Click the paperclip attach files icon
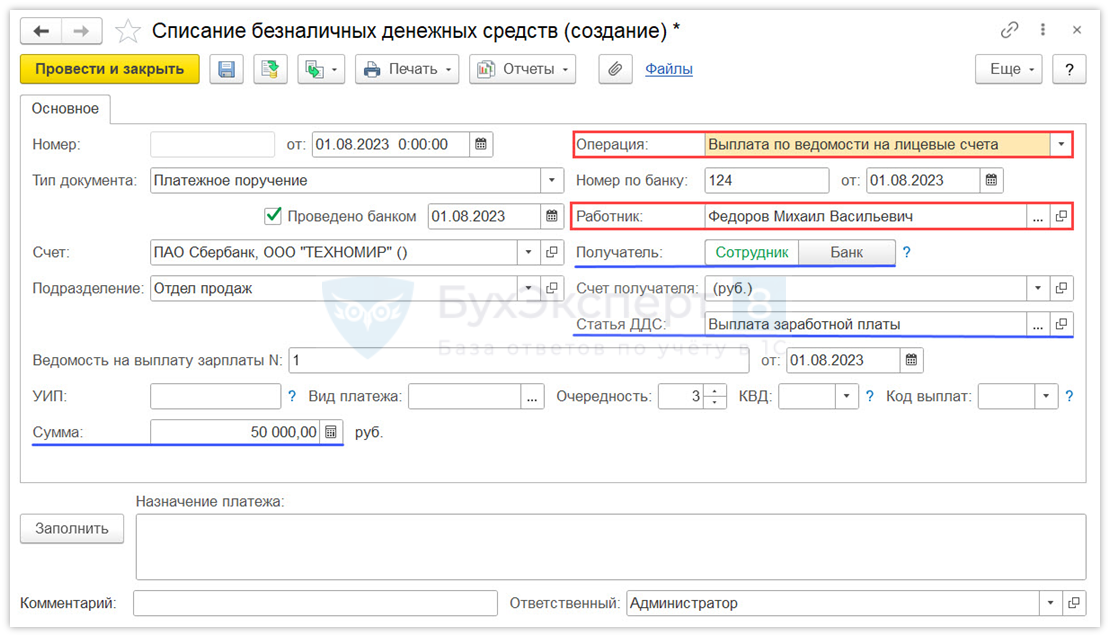Image resolution: width=1110 pixels, height=637 pixels. (x=615, y=69)
